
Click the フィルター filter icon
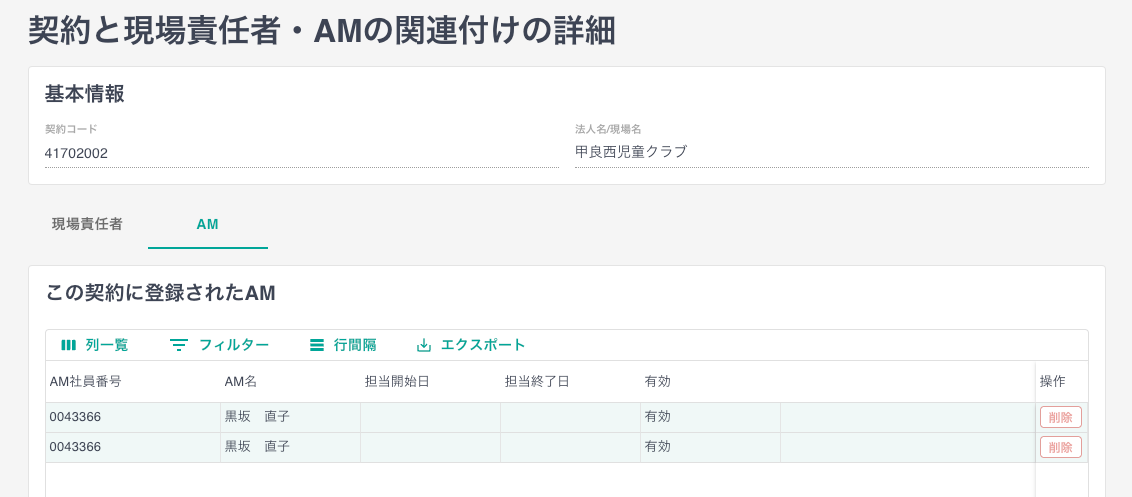179,345
